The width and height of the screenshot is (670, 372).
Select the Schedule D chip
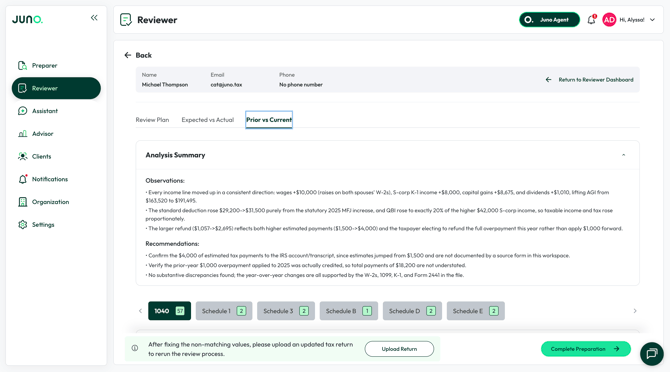tap(412, 311)
